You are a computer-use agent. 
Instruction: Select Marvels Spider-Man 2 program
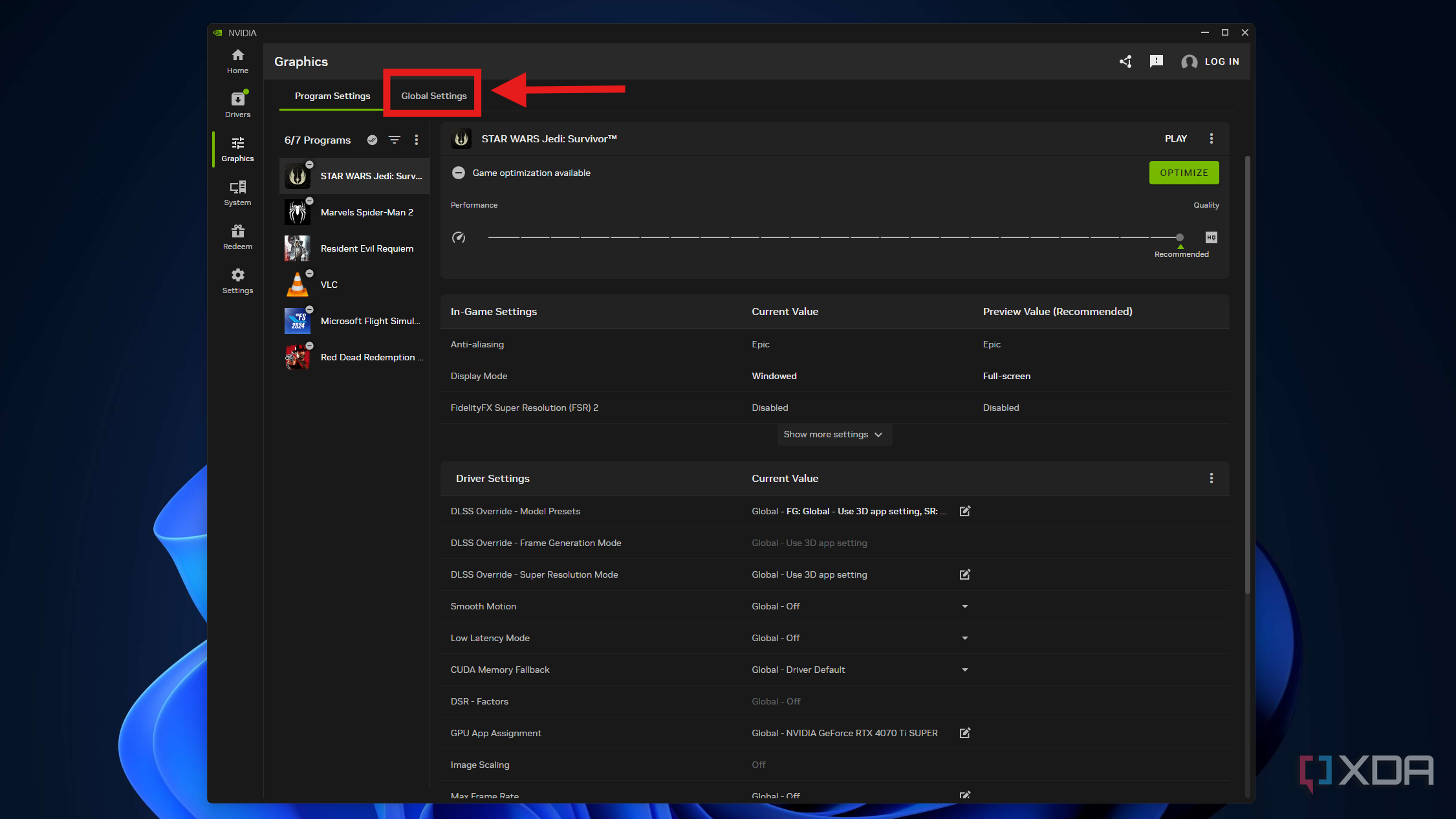(354, 212)
